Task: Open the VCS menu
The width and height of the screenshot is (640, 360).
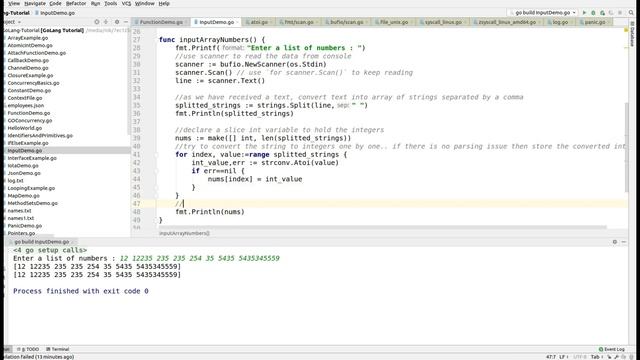Action: tap(126, 3)
